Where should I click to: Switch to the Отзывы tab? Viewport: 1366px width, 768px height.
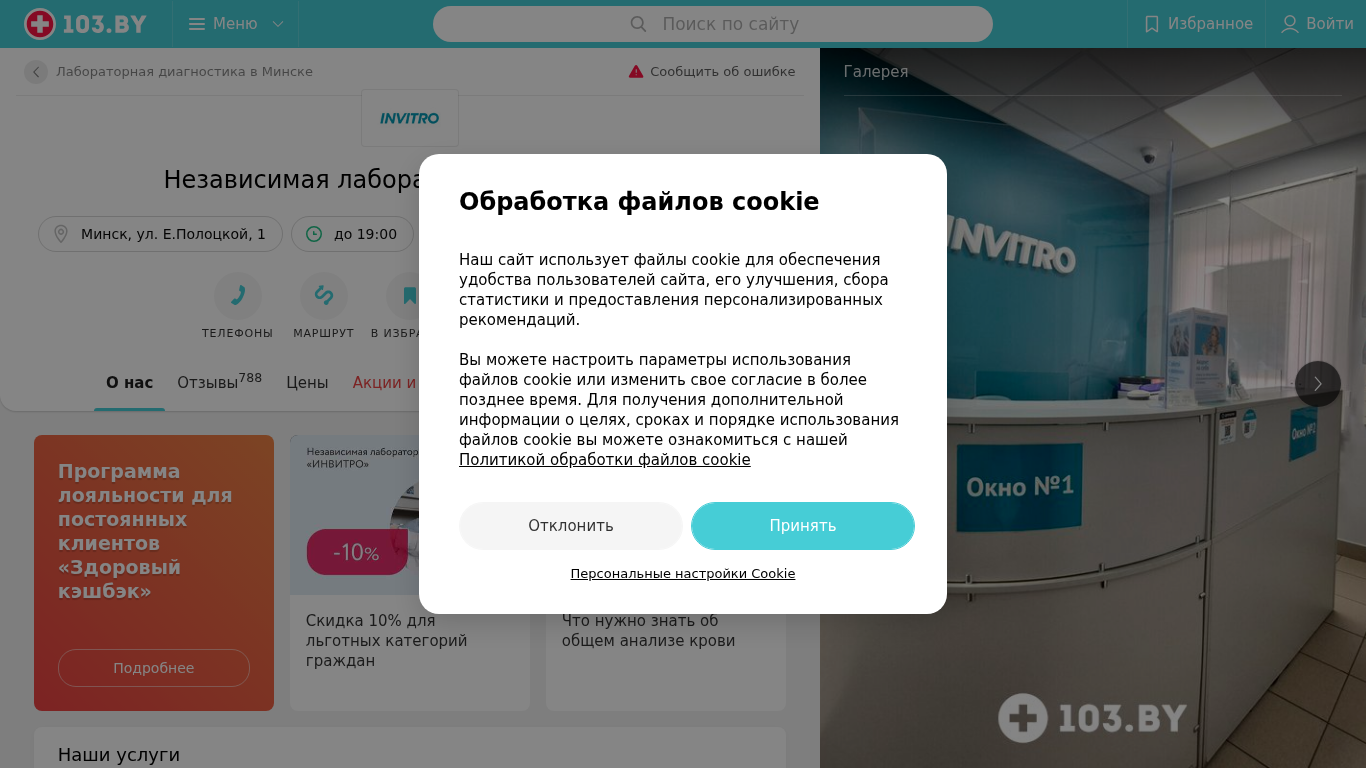coord(220,382)
